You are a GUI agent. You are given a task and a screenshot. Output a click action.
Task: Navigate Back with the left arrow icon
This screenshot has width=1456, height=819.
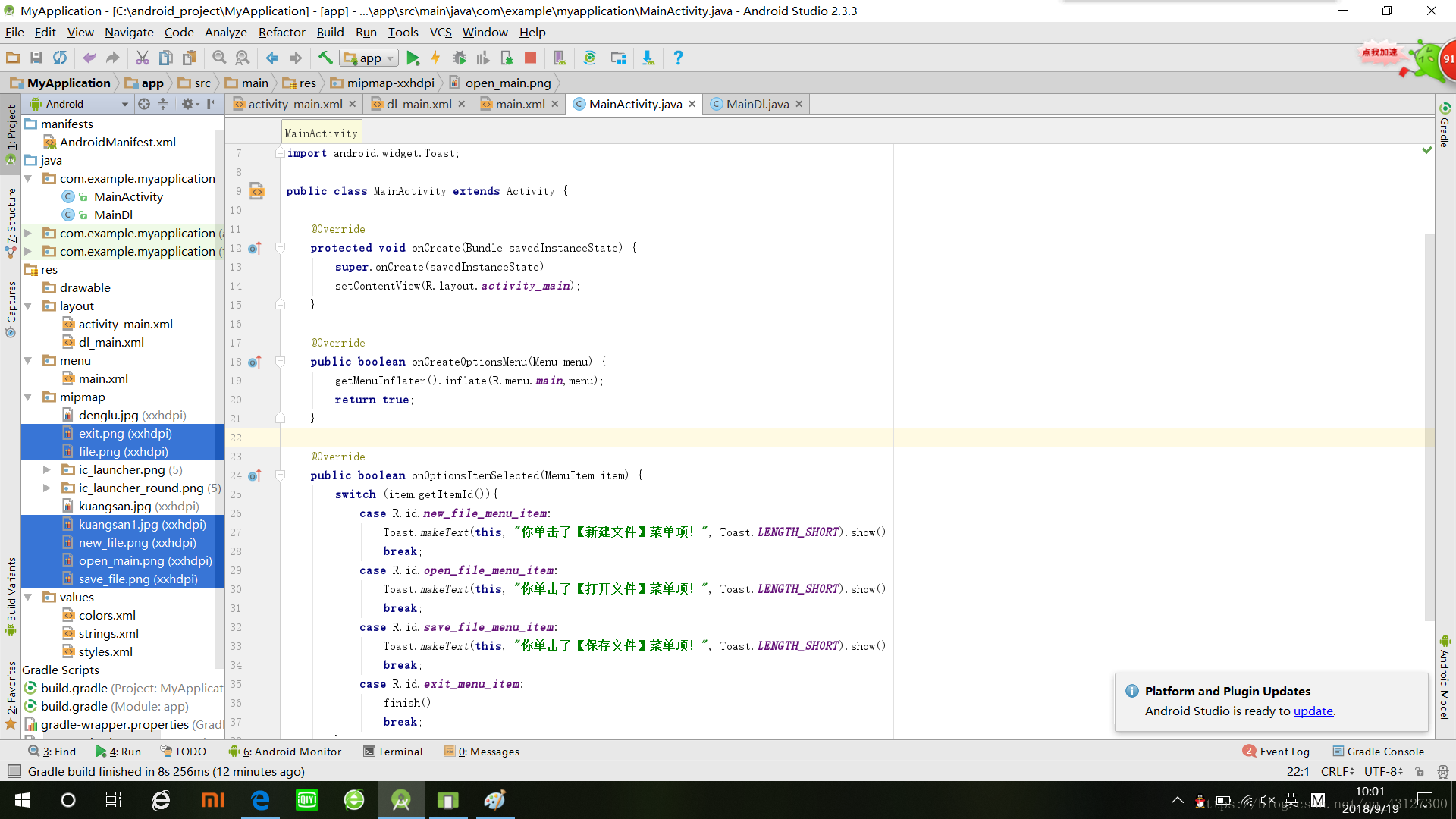tap(272, 58)
